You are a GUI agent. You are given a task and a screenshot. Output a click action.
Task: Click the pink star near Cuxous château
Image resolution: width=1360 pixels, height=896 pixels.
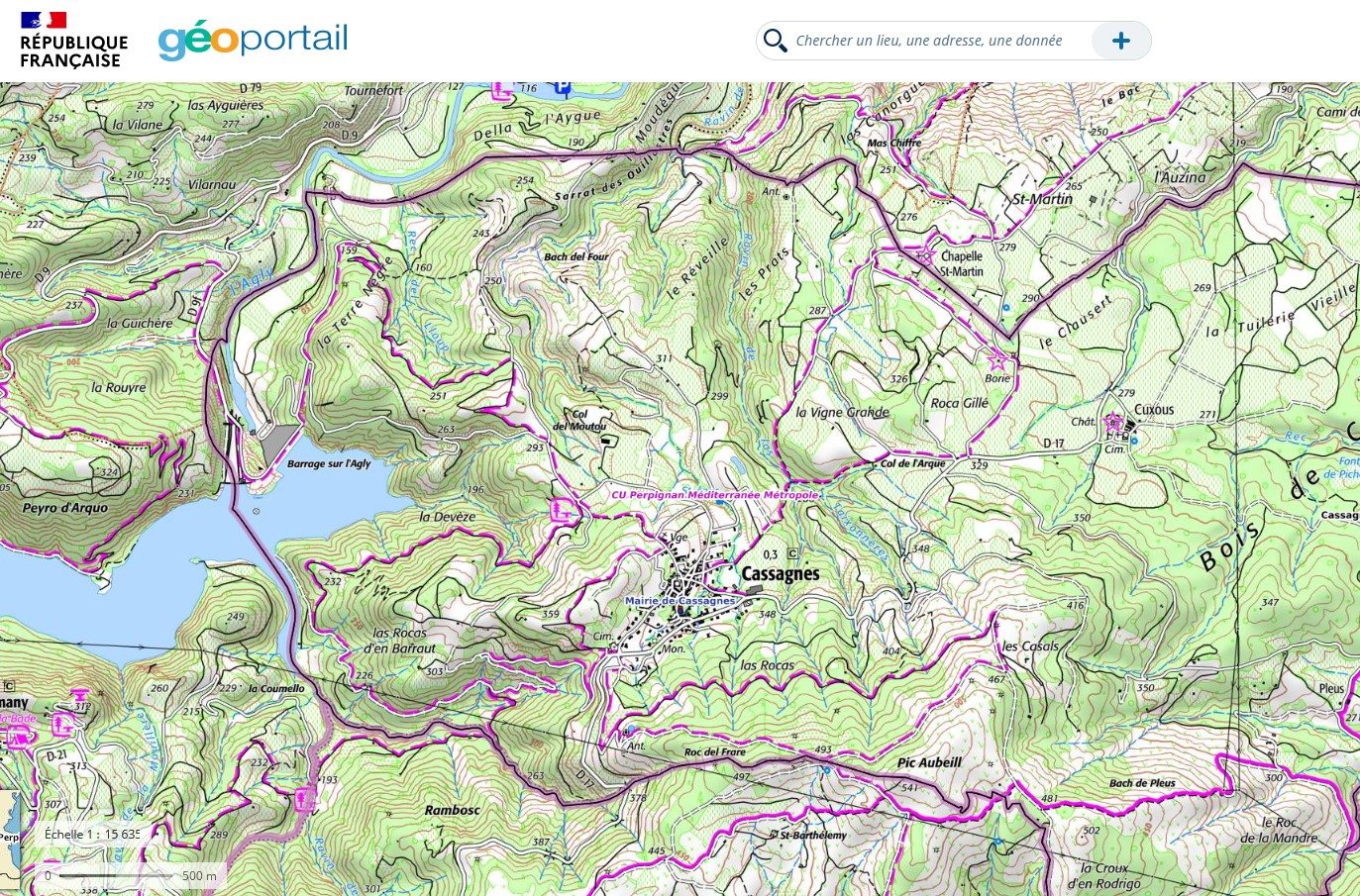coord(1113,421)
